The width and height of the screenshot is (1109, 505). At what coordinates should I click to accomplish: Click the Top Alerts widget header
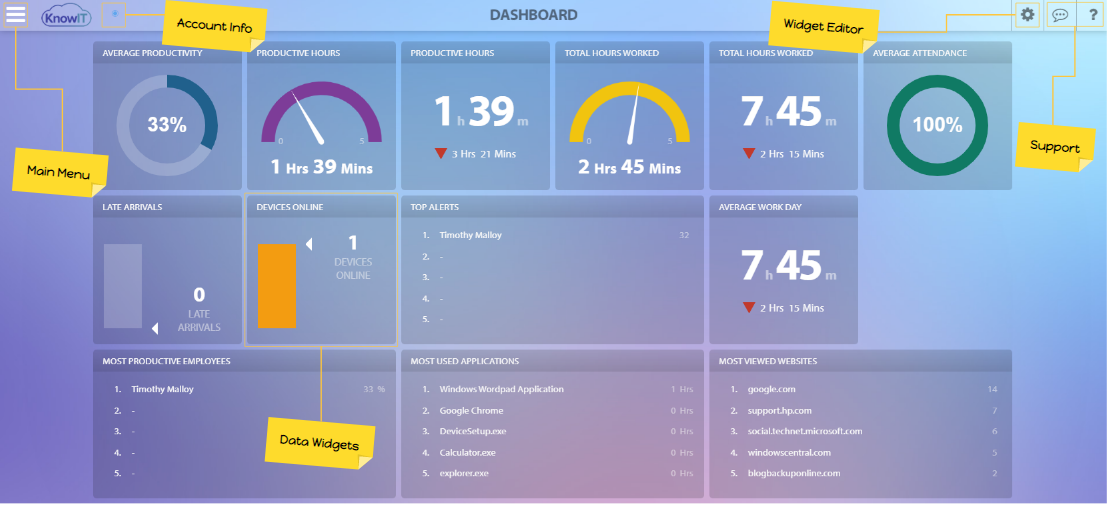click(552, 207)
